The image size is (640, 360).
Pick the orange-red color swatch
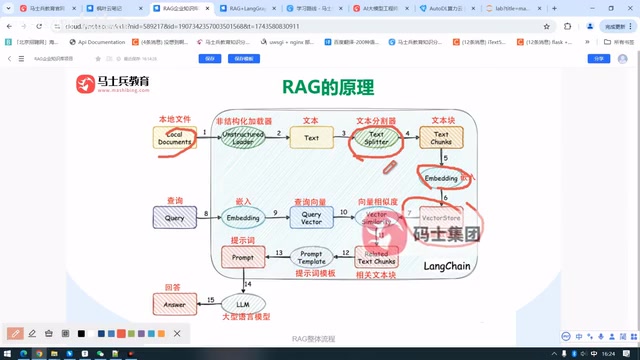pos(121,333)
